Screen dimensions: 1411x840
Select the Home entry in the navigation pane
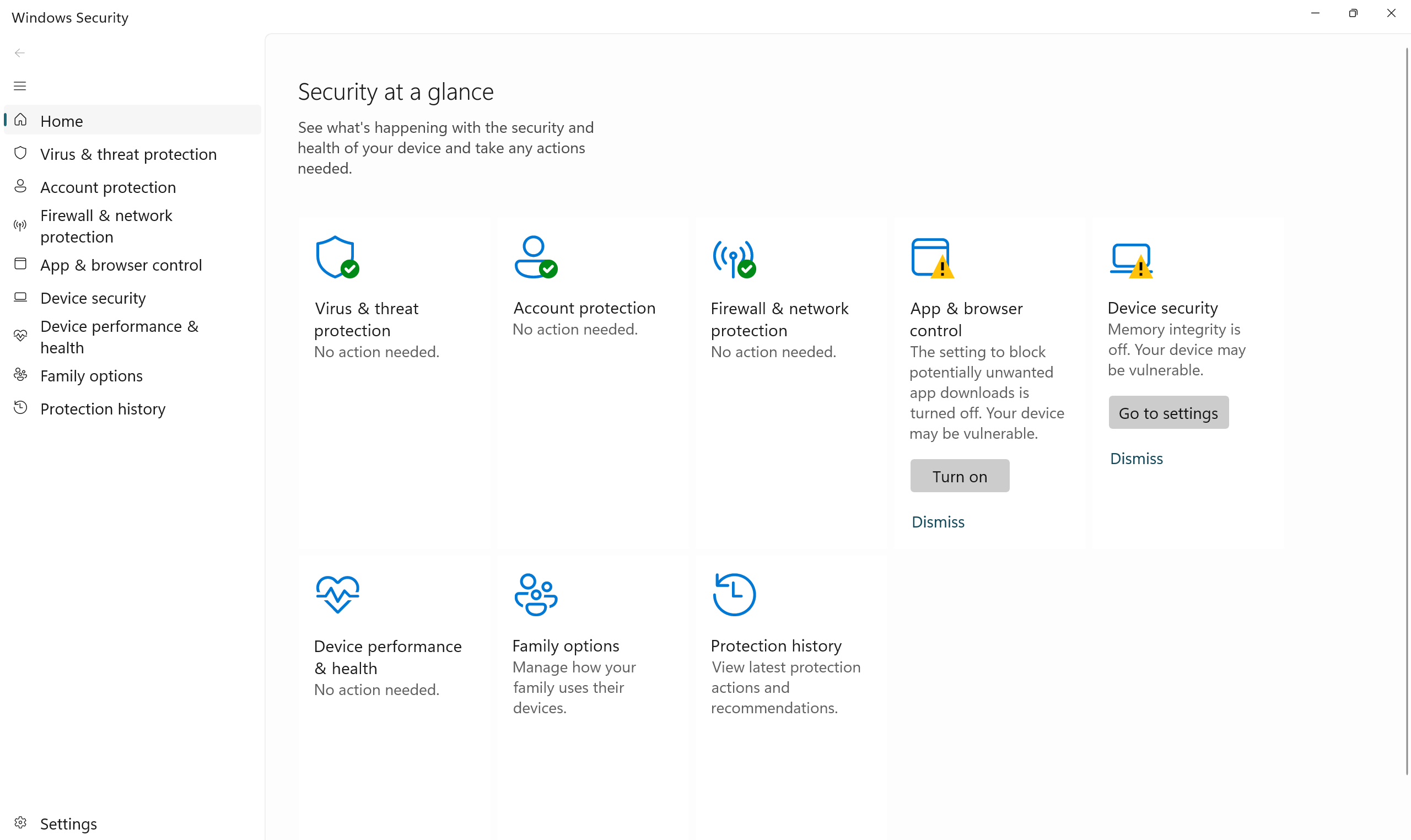(62, 121)
